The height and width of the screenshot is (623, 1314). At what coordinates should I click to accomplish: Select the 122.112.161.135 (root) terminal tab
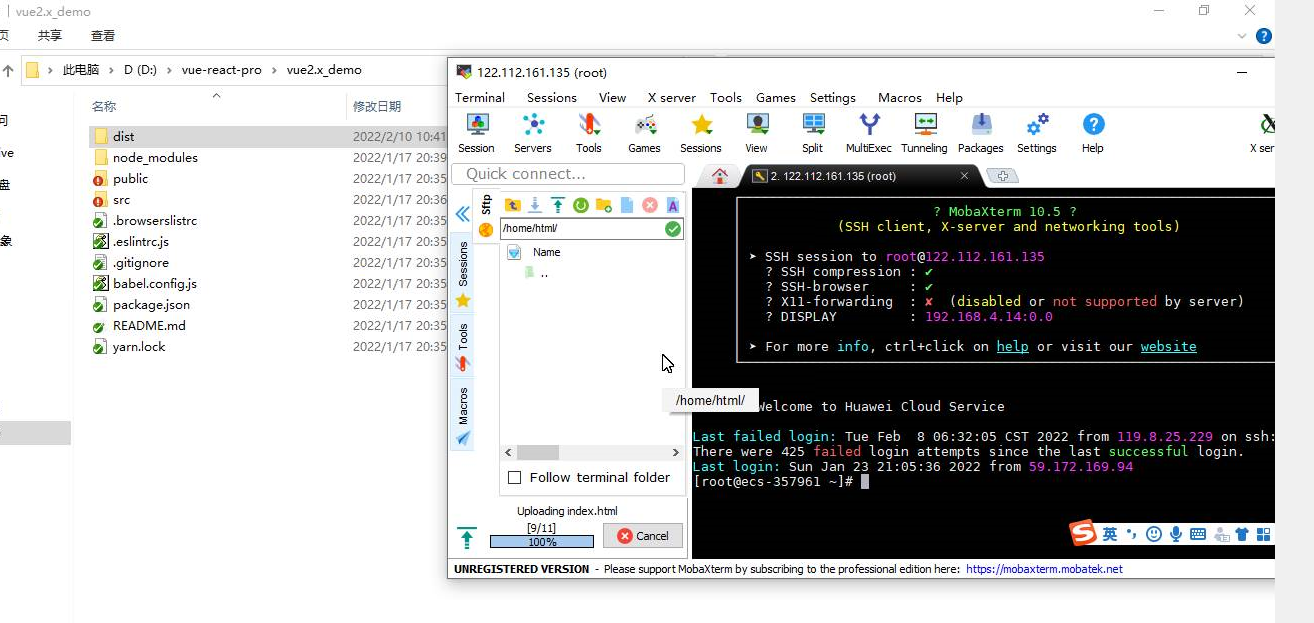(x=860, y=176)
